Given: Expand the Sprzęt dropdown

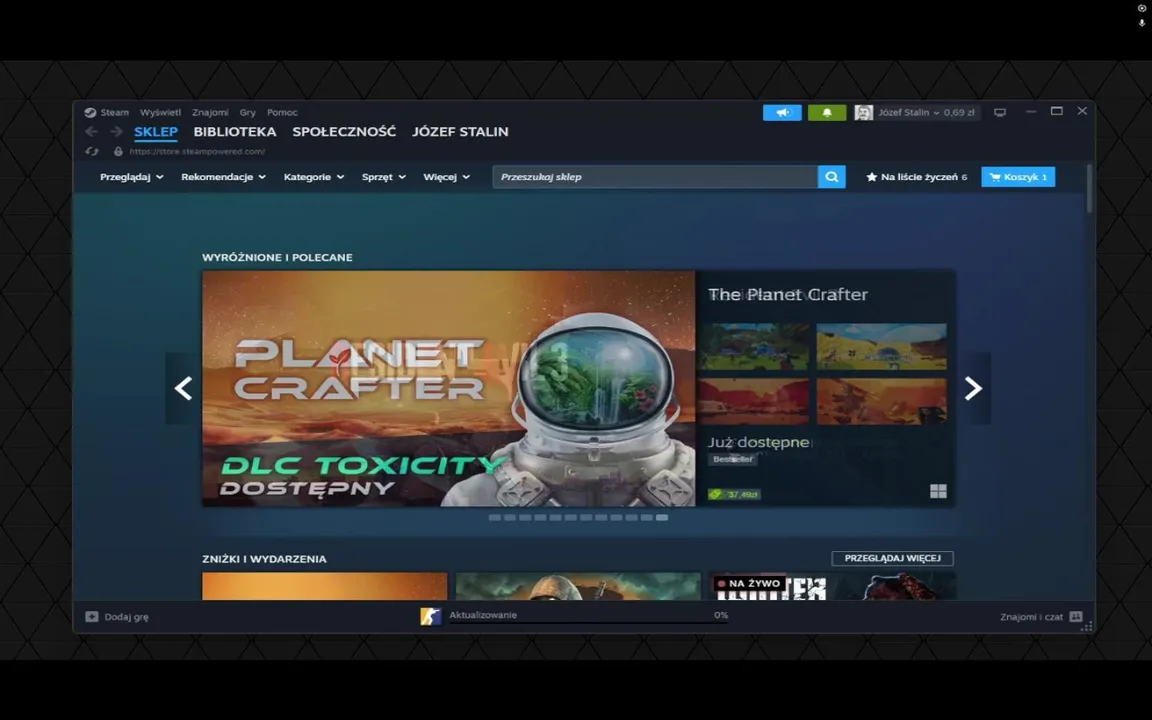Looking at the screenshot, I should [x=384, y=177].
